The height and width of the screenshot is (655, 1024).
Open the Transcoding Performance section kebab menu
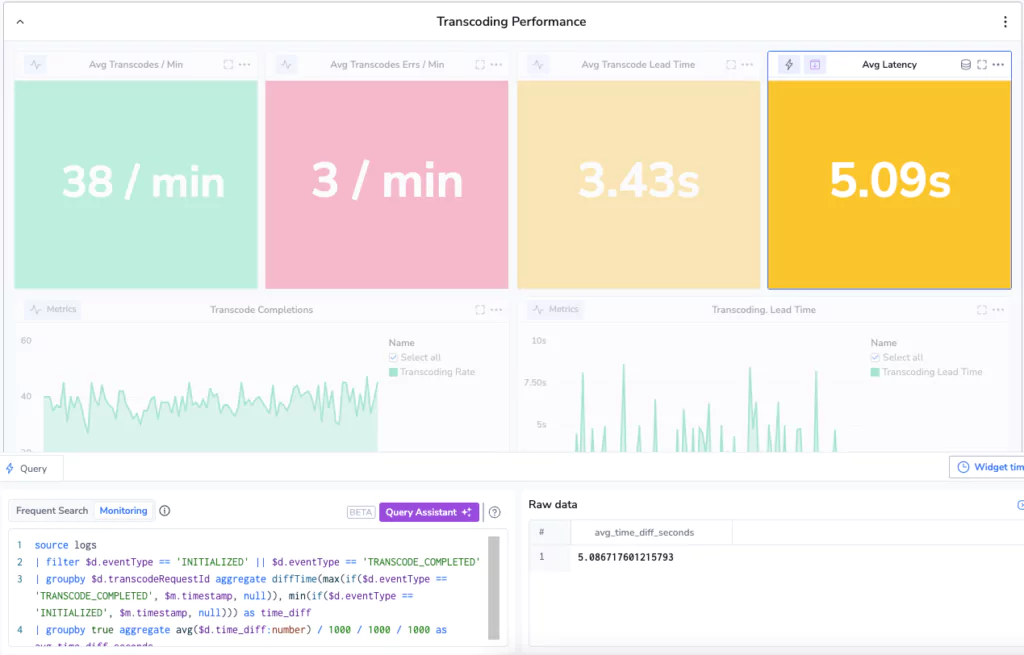[x=1005, y=22]
